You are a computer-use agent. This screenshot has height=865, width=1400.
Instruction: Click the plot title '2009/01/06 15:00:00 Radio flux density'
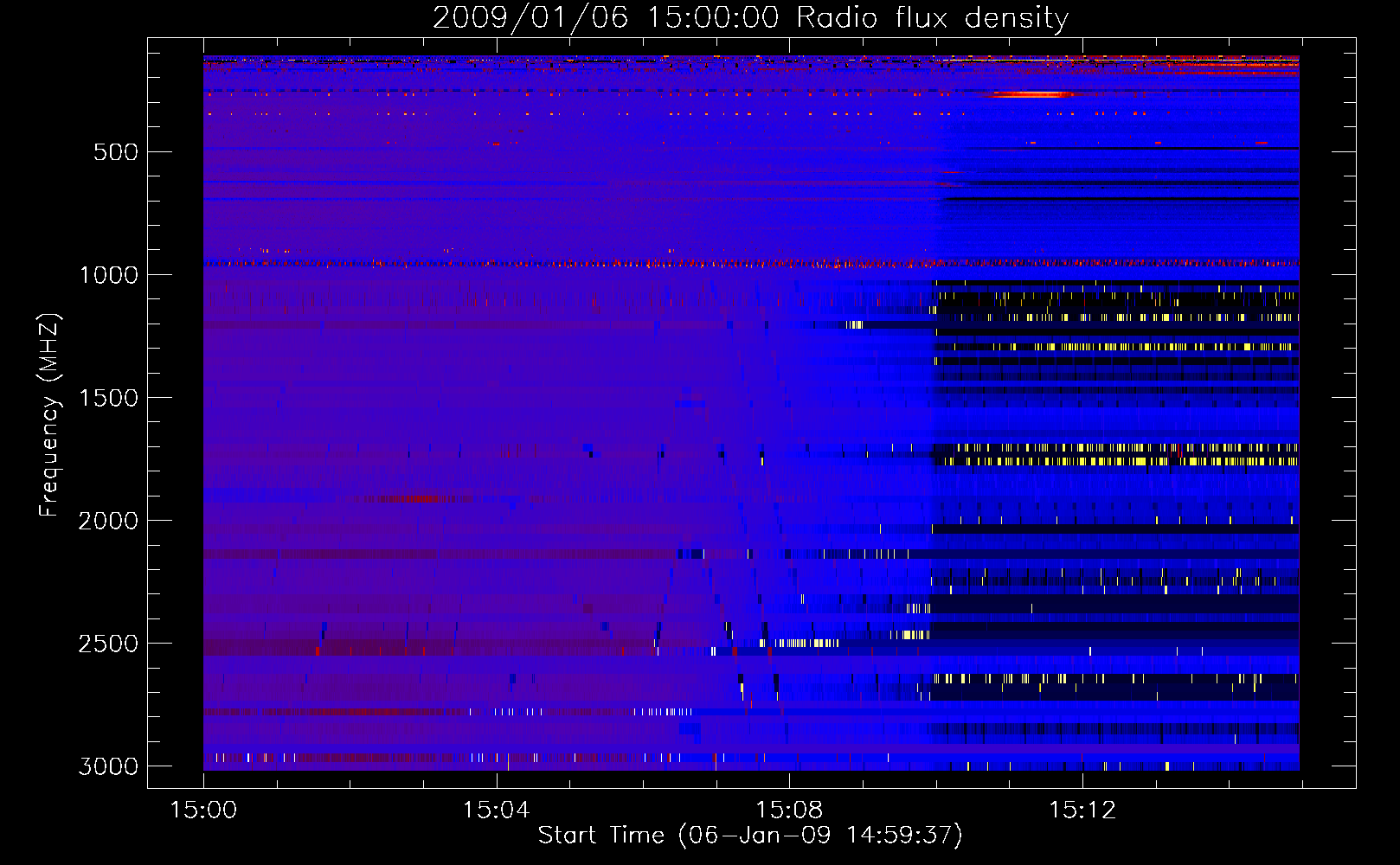(x=750, y=17)
